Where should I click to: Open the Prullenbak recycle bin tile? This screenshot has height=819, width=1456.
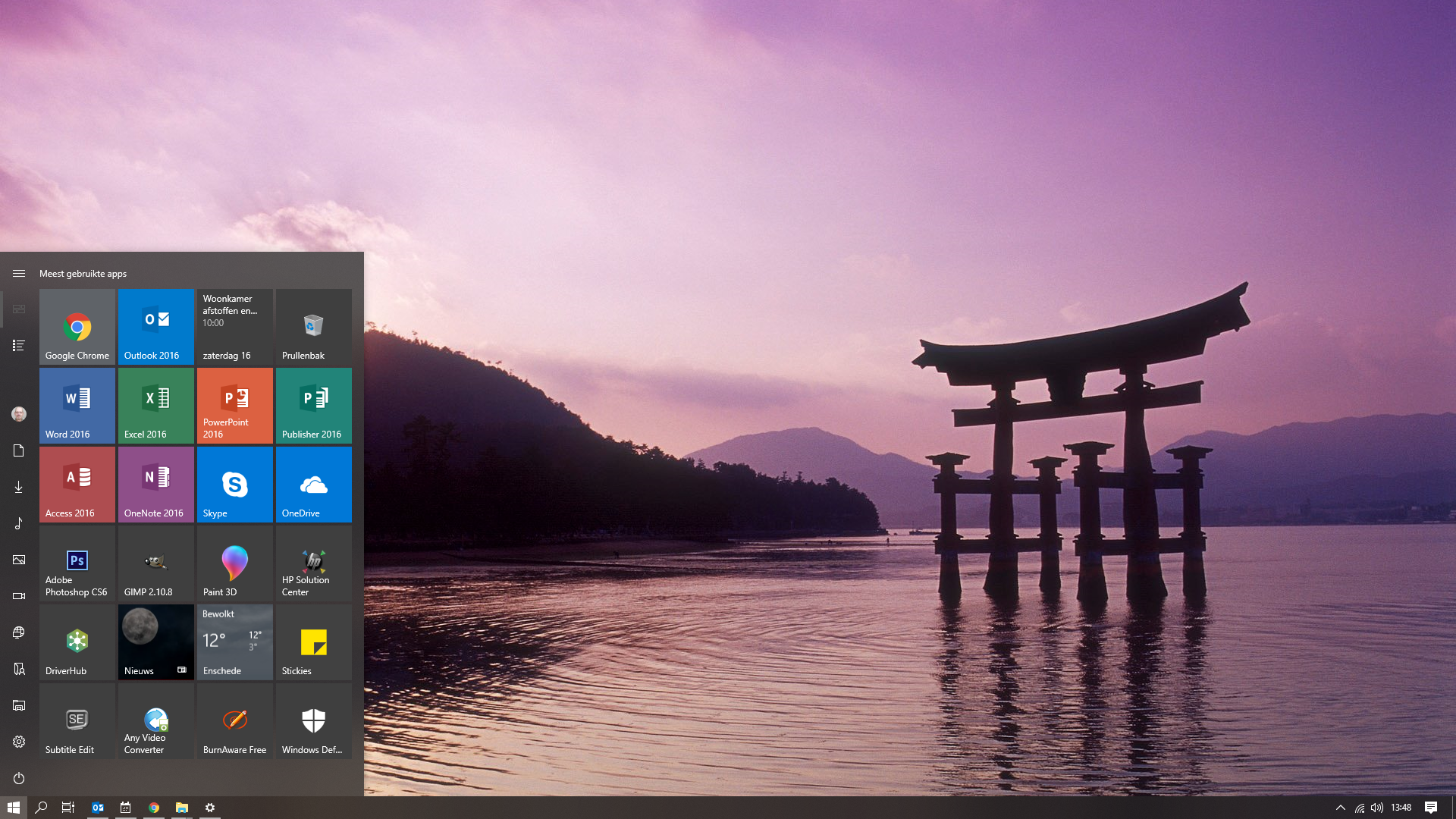tap(314, 327)
